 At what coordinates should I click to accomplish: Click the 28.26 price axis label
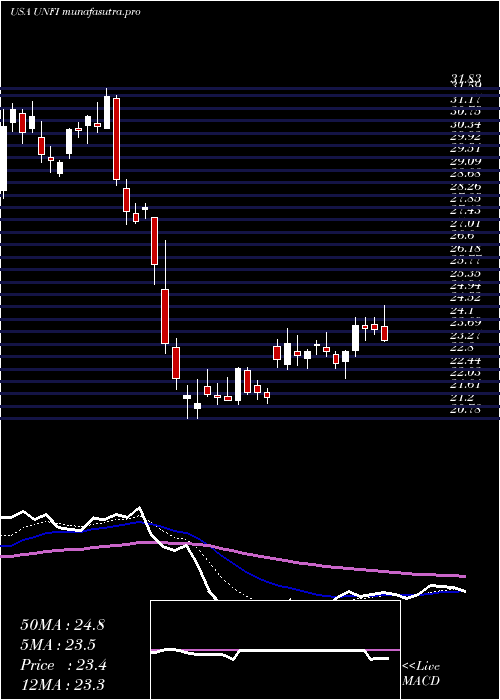click(465, 187)
